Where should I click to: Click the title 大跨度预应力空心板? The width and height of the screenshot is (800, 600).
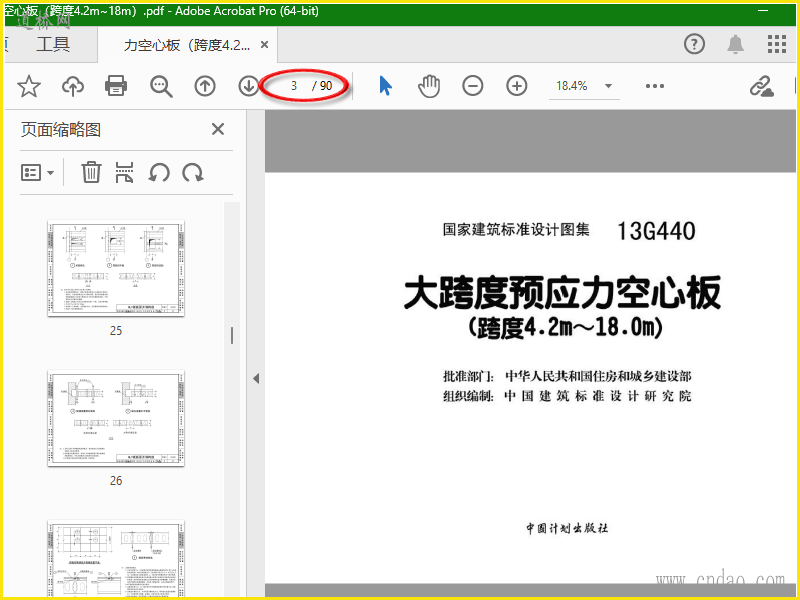coord(563,293)
